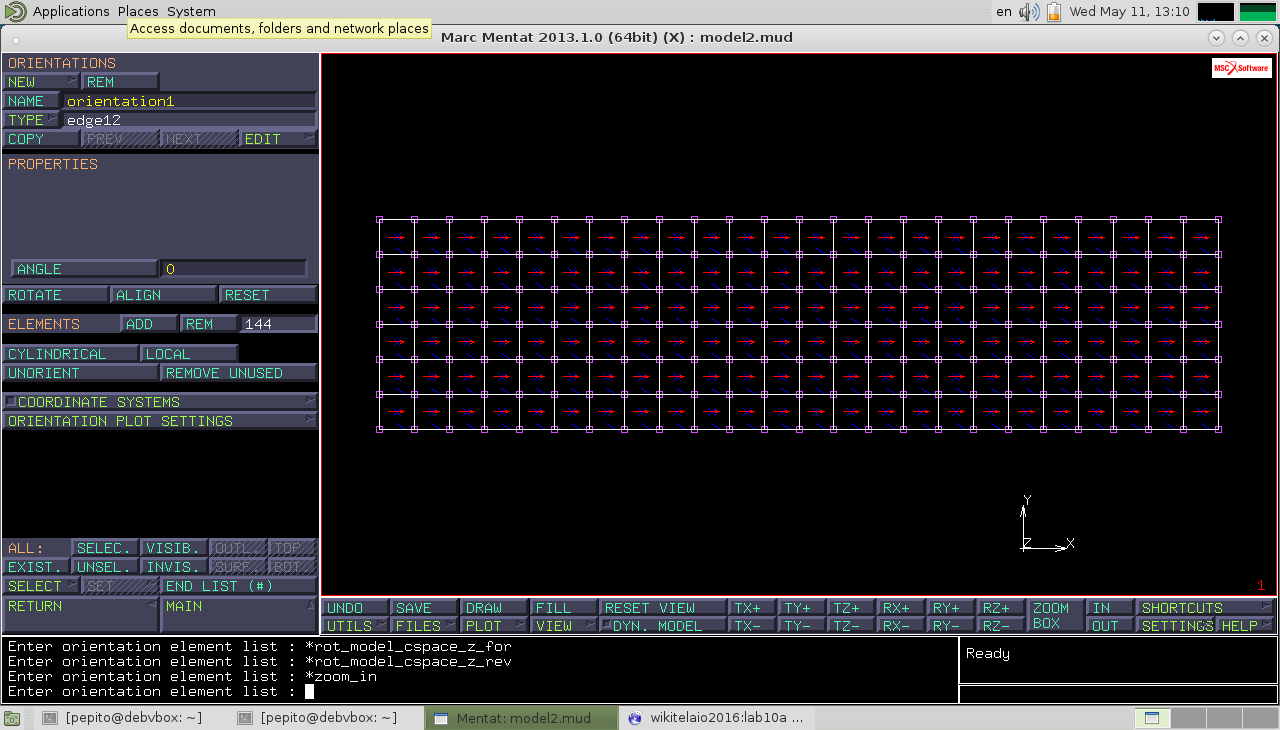Screen dimensions: 1280x730
Task: Click the MSC Software logo in the viewport
Action: (x=1241, y=68)
